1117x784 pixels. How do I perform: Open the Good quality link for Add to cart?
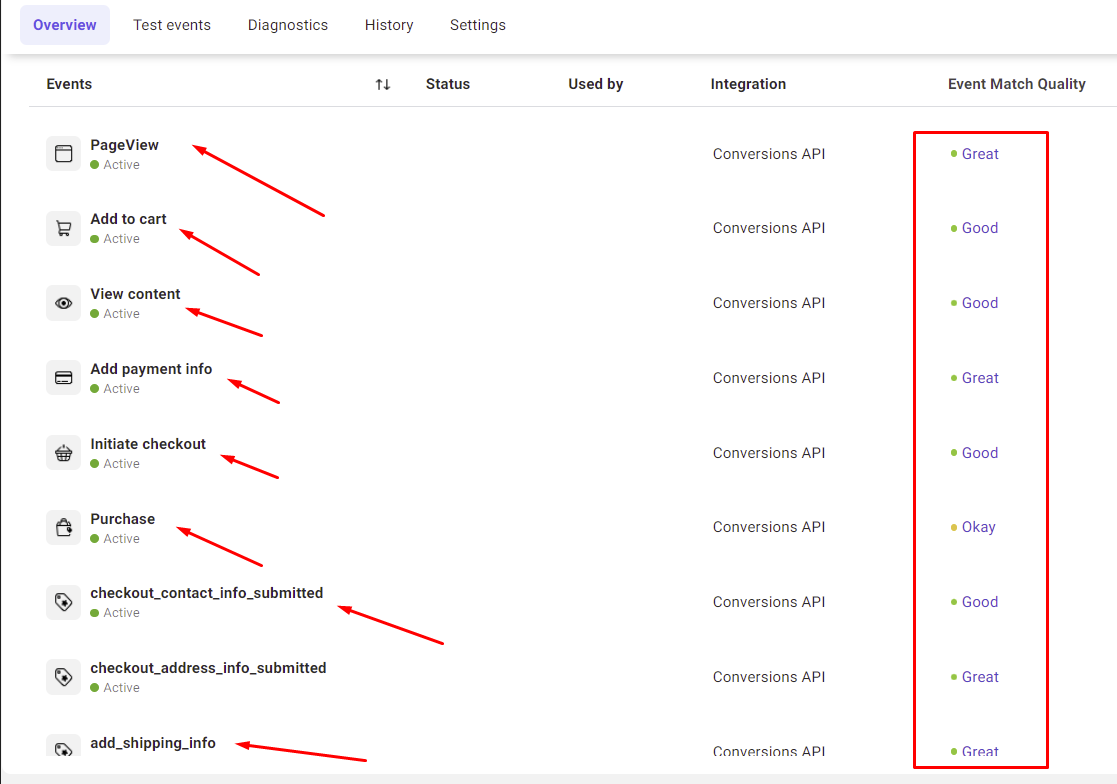[980, 228]
